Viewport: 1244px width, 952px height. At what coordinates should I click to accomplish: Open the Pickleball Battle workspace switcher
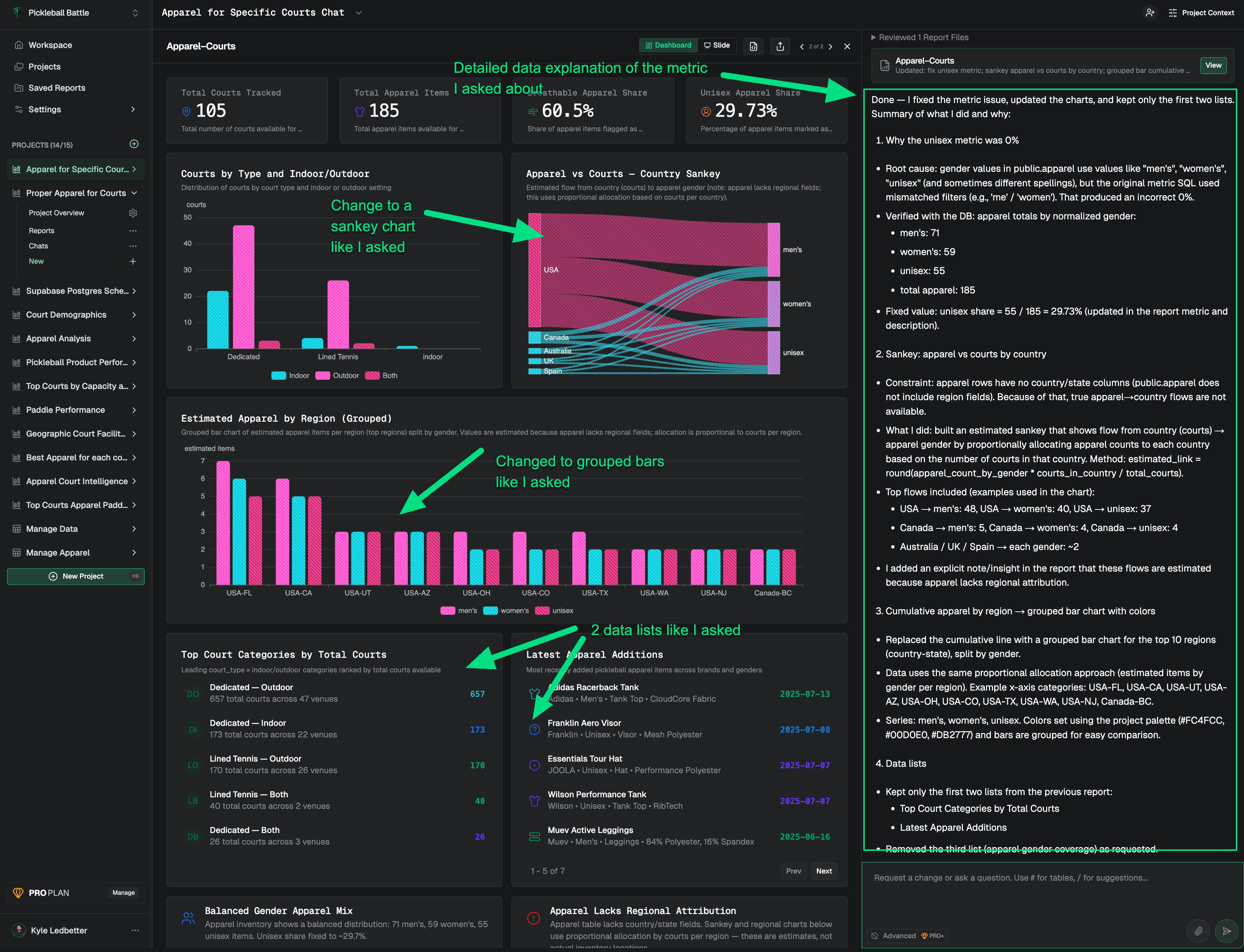(135, 13)
